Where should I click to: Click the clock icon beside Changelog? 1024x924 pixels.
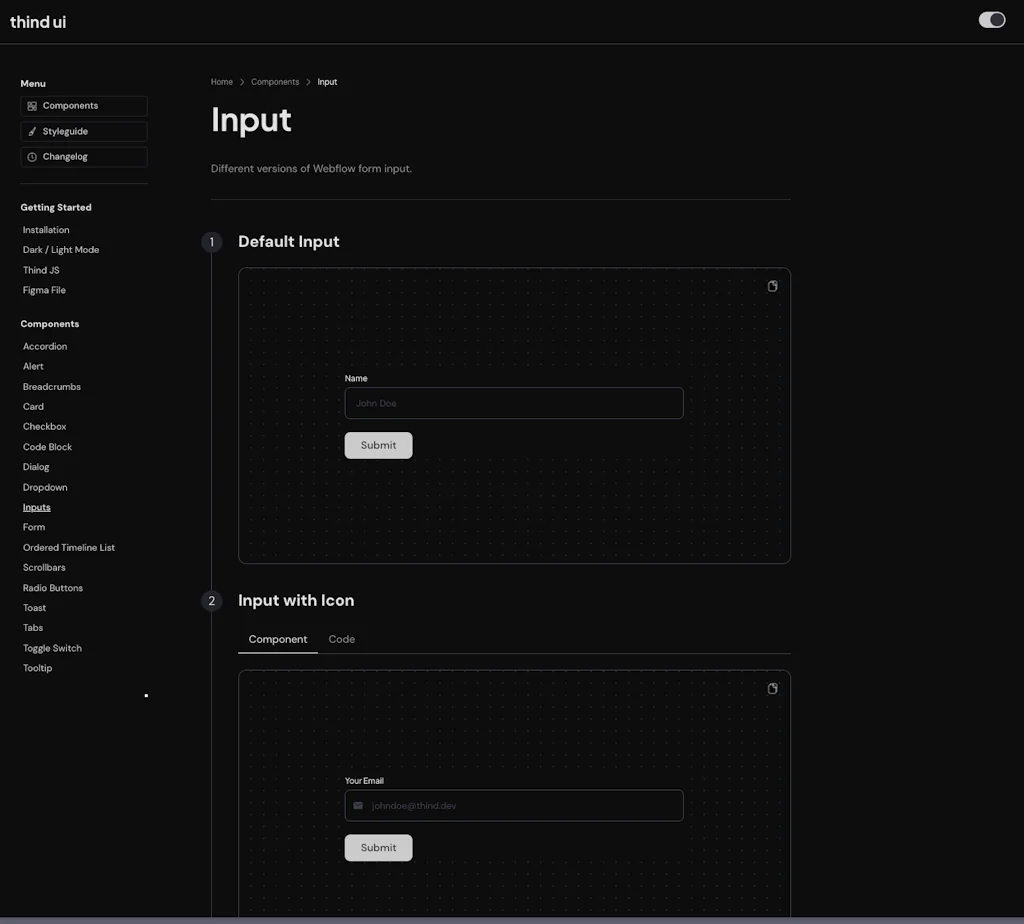pos(31,157)
